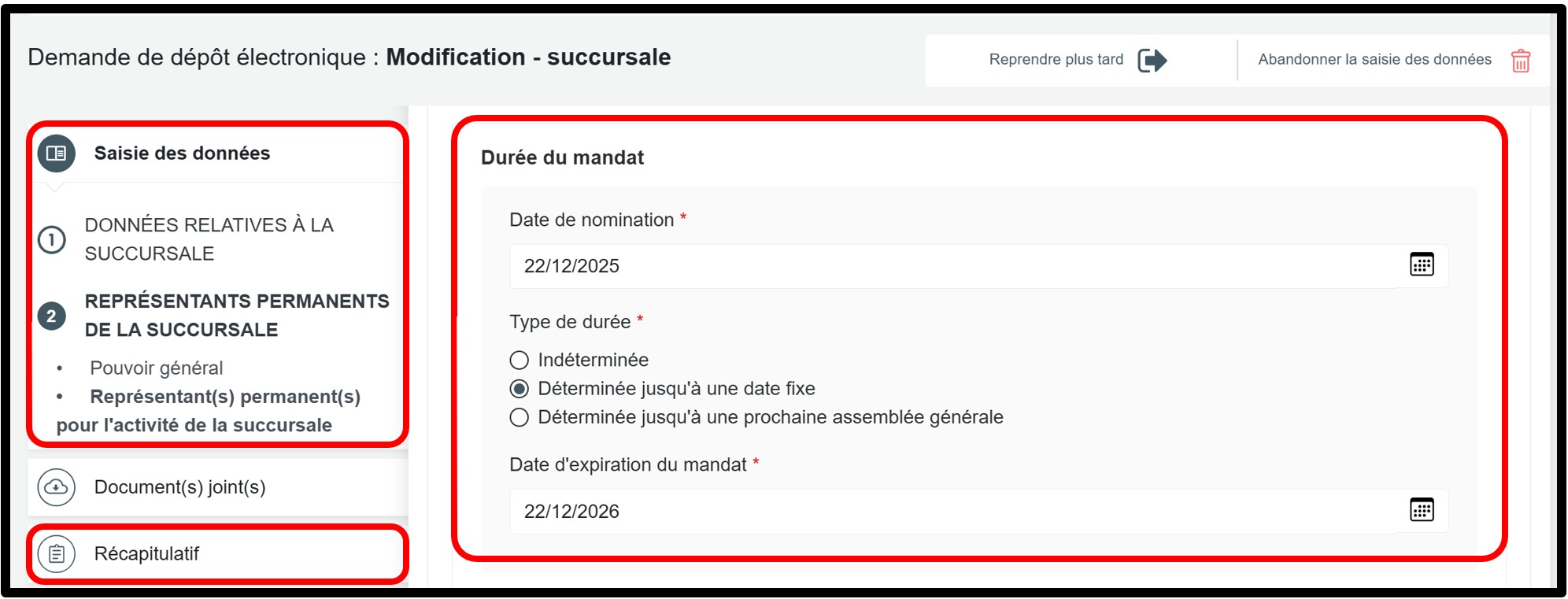Click Abandonner la saisie des données
The height and width of the screenshot is (599, 1568).
[1374, 60]
